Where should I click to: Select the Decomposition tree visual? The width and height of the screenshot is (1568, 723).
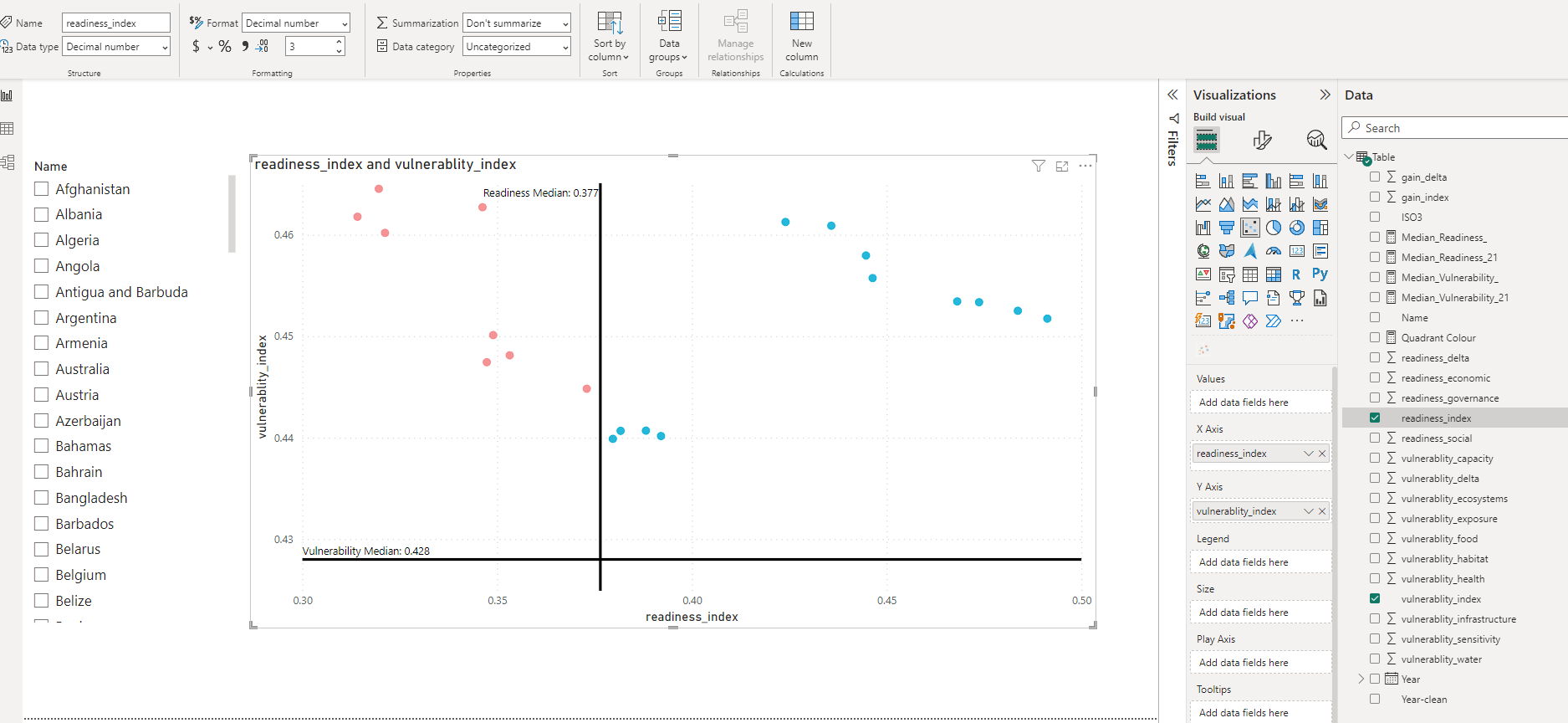pos(1227,297)
